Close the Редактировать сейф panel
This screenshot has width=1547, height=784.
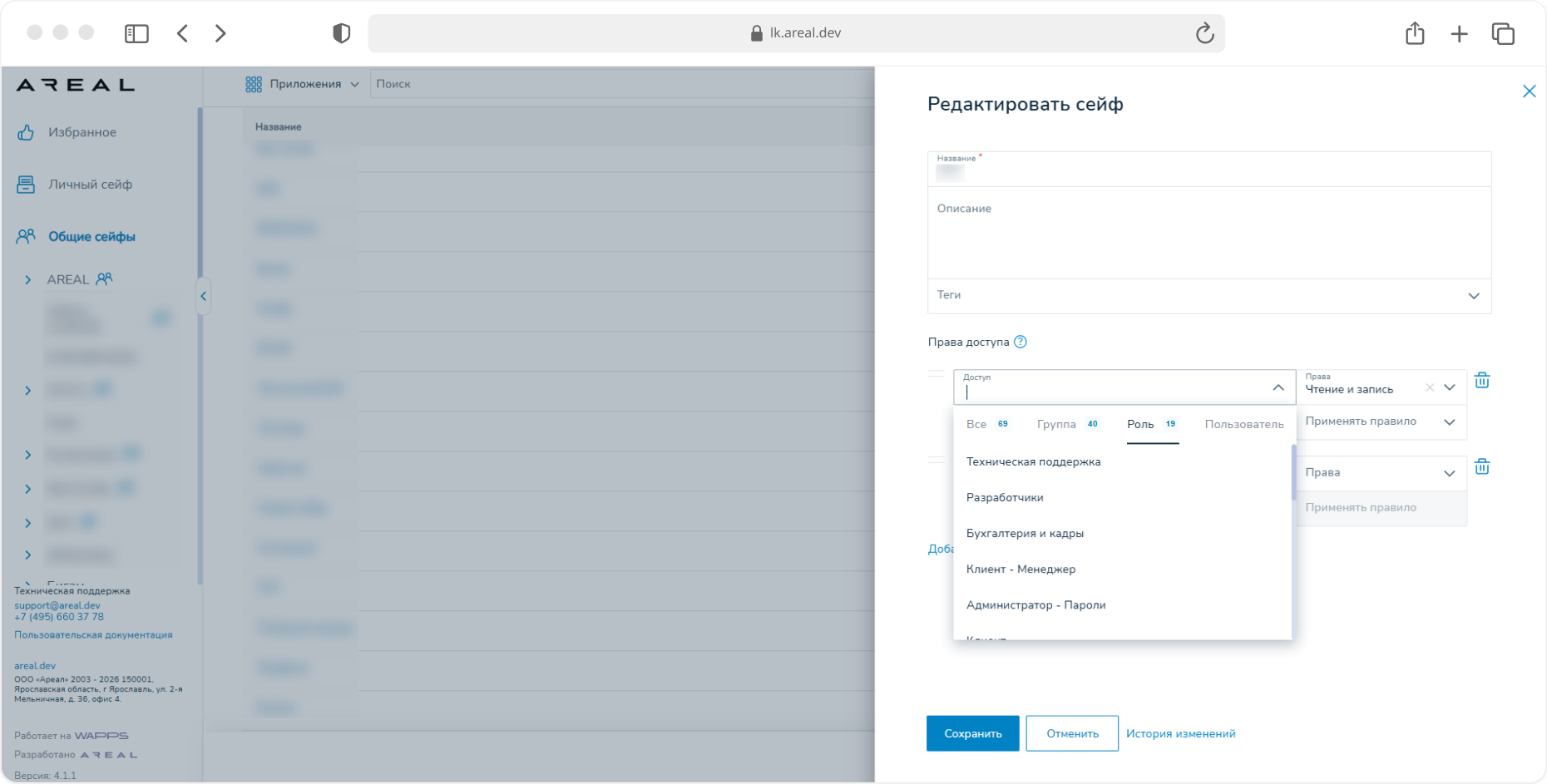[1529, 91]
